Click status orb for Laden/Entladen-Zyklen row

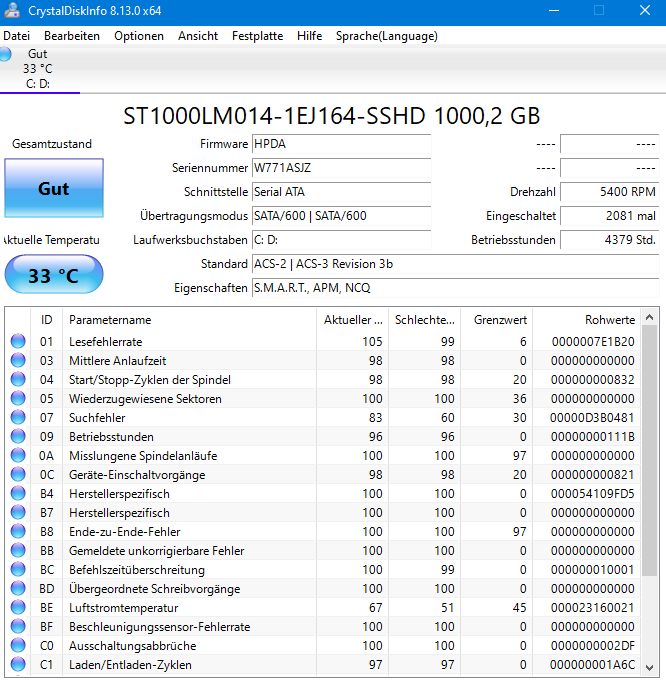pos(18,664)
